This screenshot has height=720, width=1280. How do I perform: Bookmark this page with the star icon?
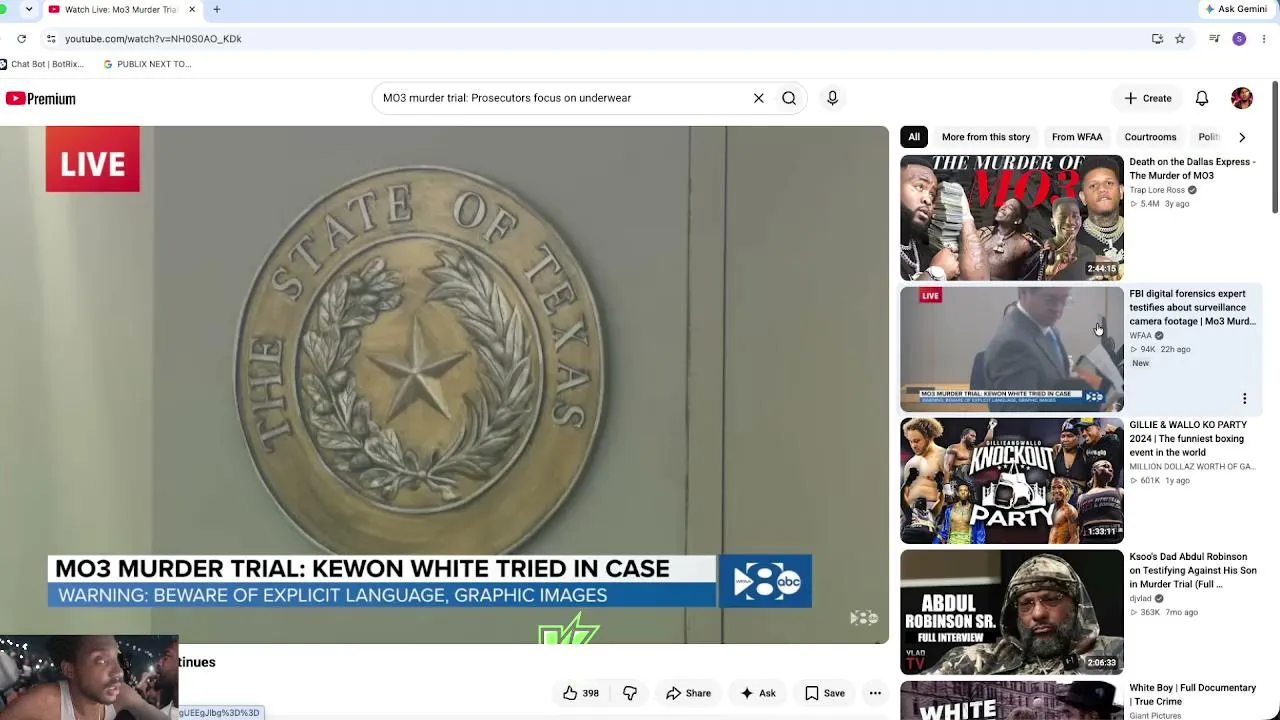click(x=1180, y=39)
